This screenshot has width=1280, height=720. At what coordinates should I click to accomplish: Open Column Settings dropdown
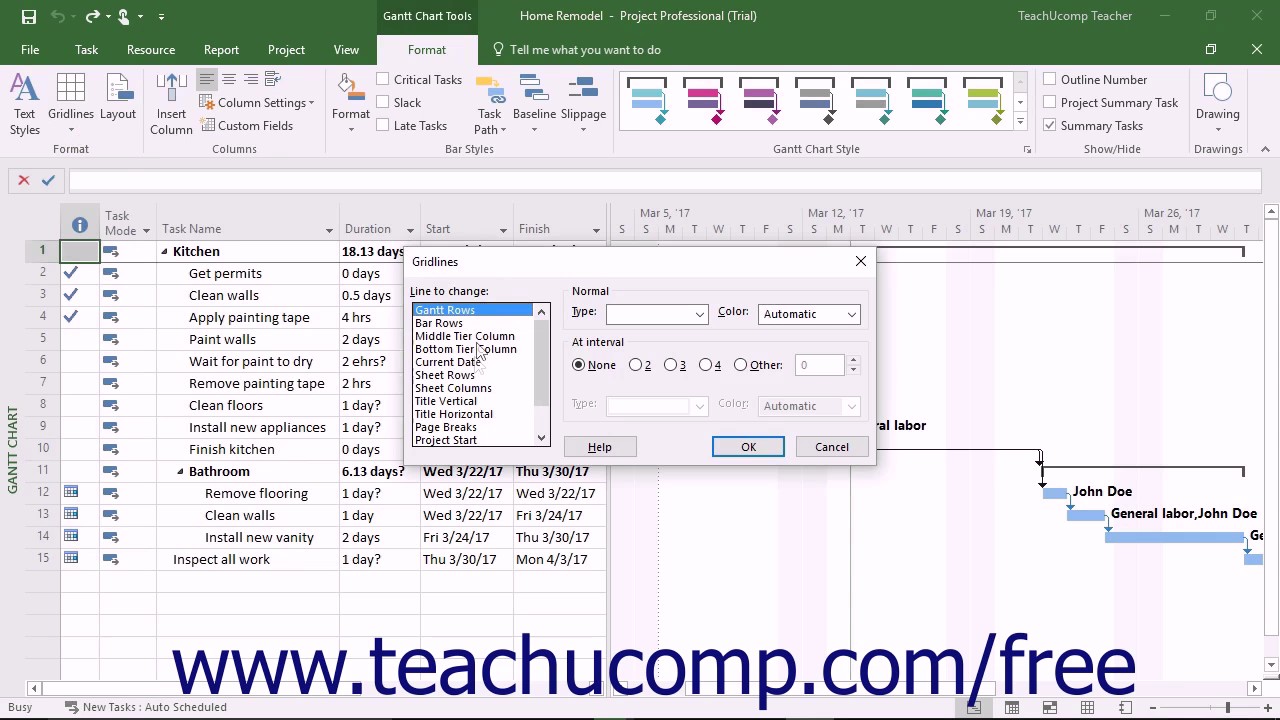(x=257, y=103)
